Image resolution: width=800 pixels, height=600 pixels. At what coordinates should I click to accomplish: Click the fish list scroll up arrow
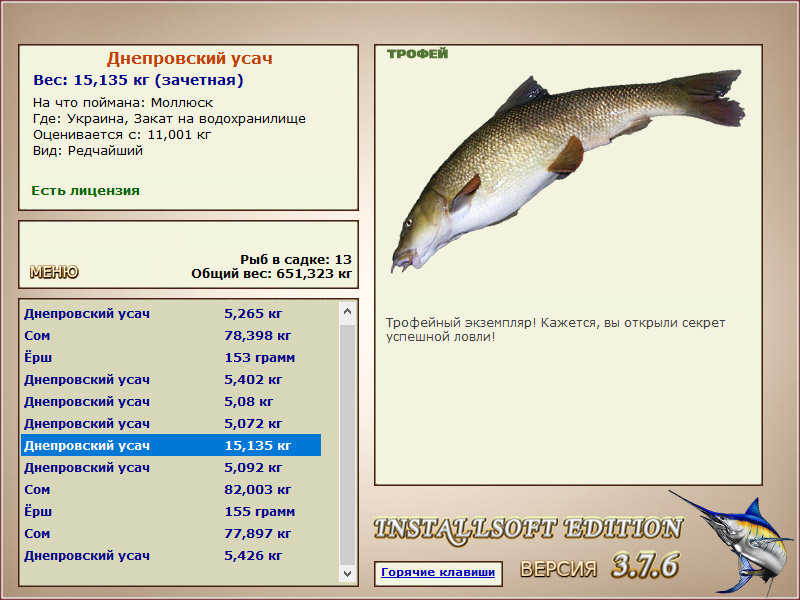click(347, 311)
